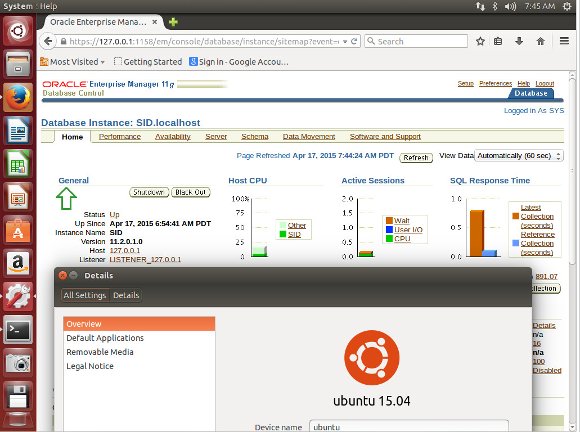The image size is (580, 432).
Task: Reload the page with Firefox reload icon
Action: [x=354, y=41]
